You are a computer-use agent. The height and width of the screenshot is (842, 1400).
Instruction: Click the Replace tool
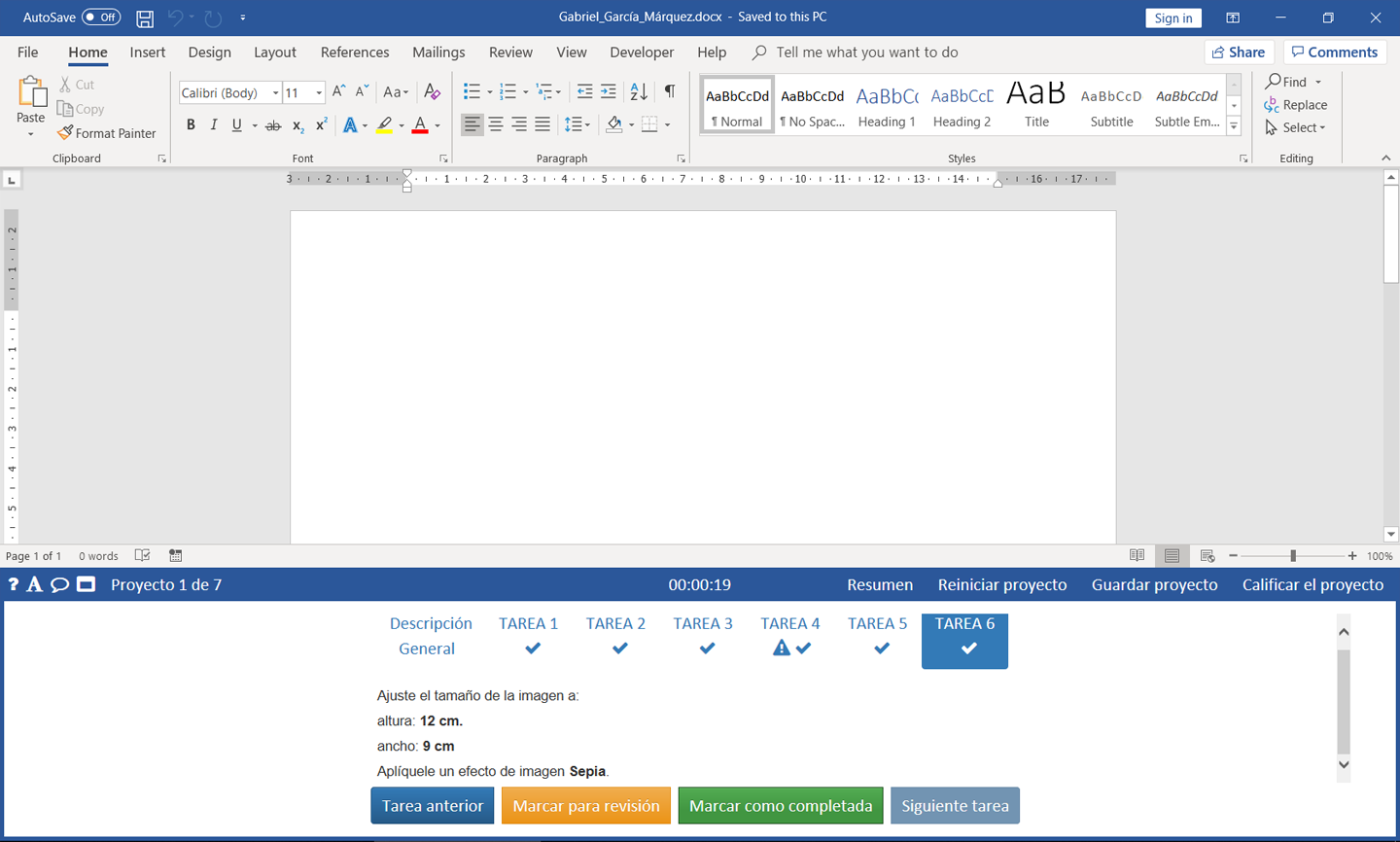coord(1296,105)
